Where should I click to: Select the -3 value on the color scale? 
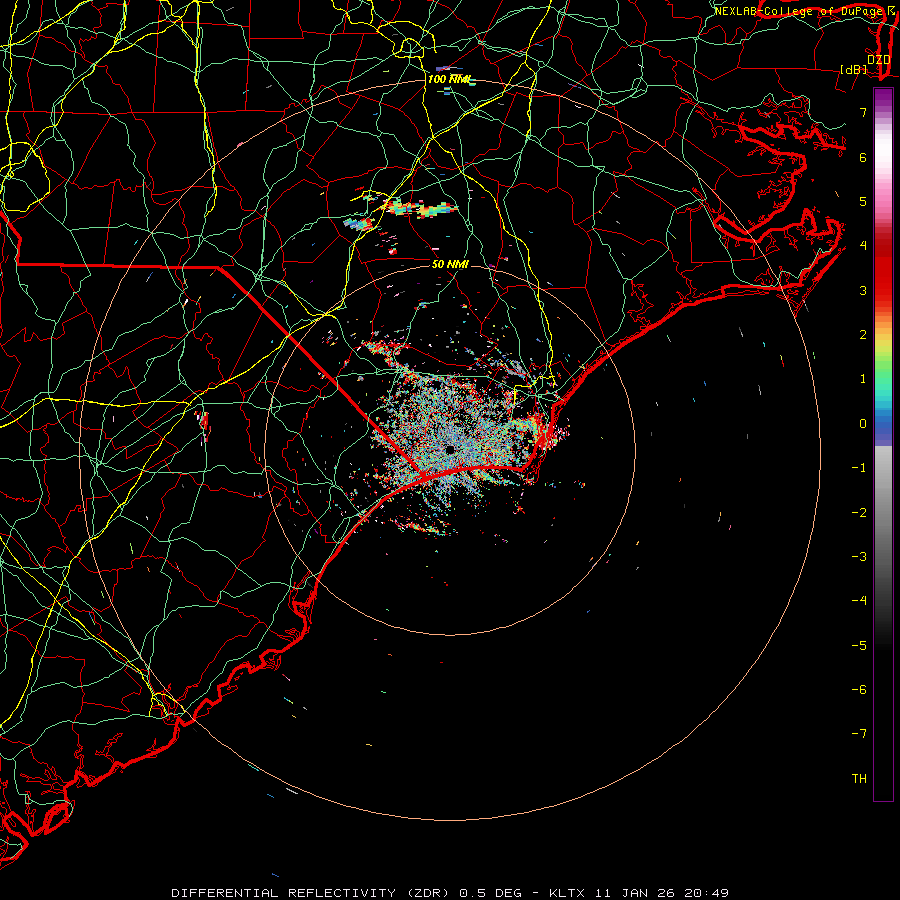point(859,557)
